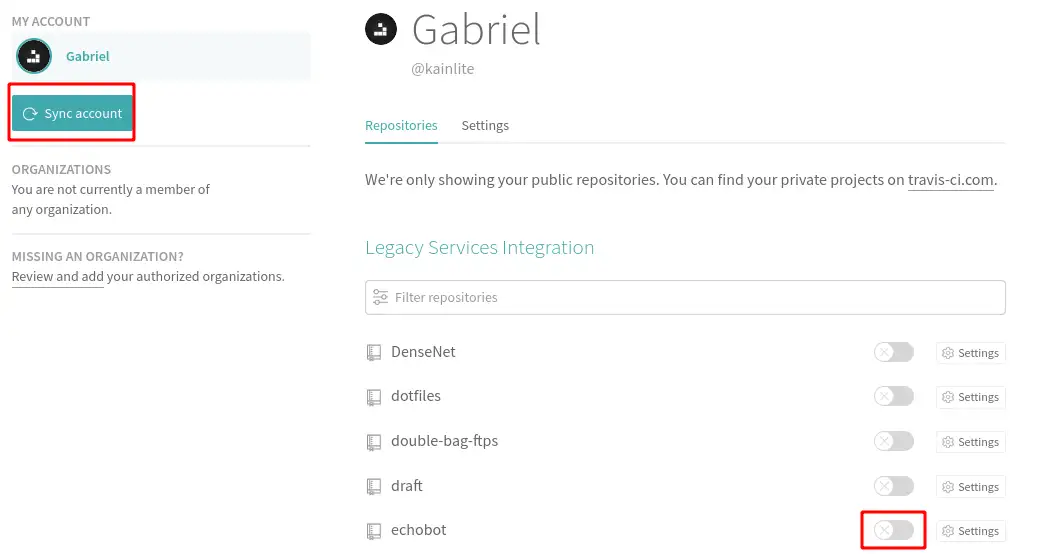Click the filter icon in repositories search box
The width and height of the screenshot is (1046, 554).
380,297
